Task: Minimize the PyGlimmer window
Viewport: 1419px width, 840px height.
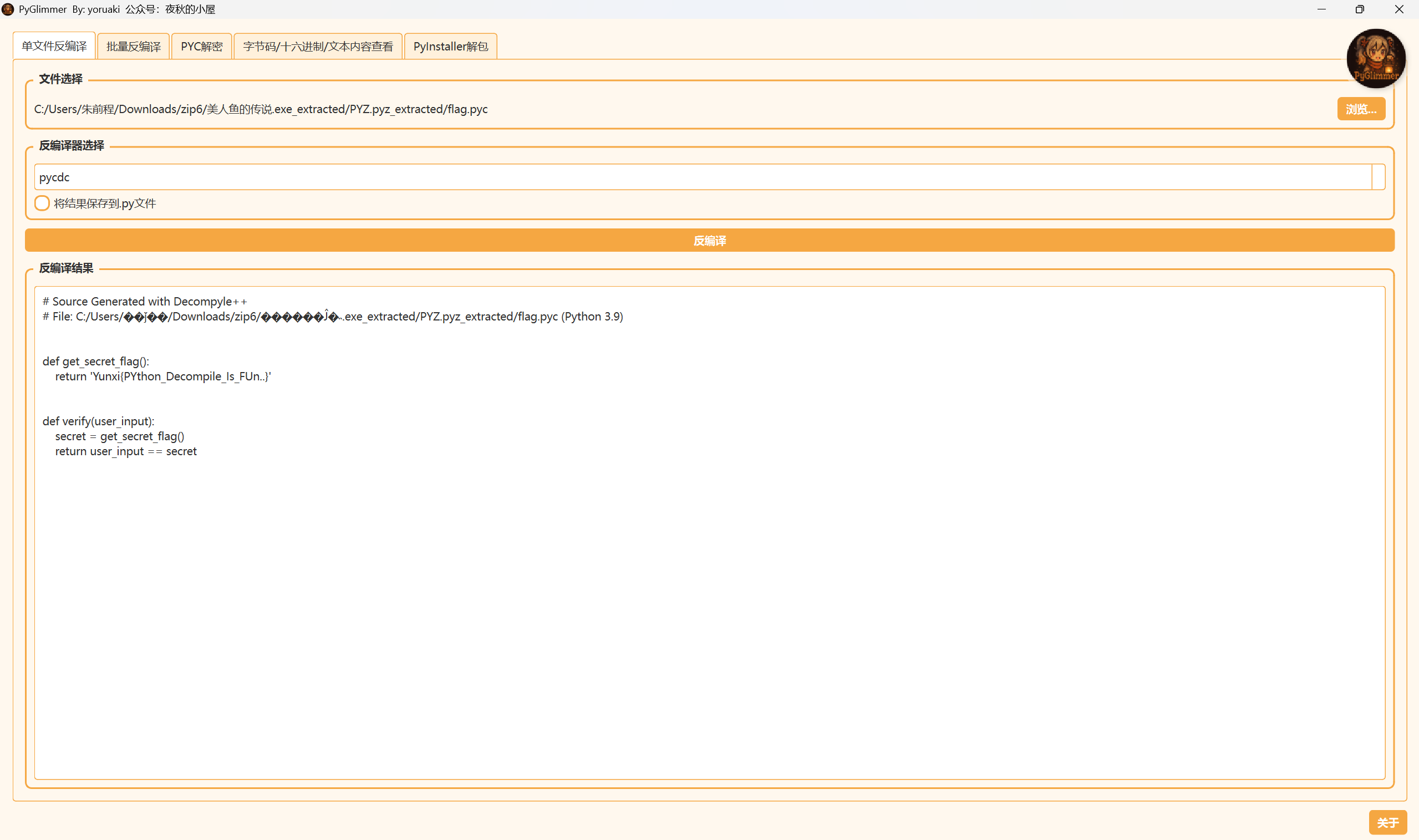Action: coord(1321,9)
